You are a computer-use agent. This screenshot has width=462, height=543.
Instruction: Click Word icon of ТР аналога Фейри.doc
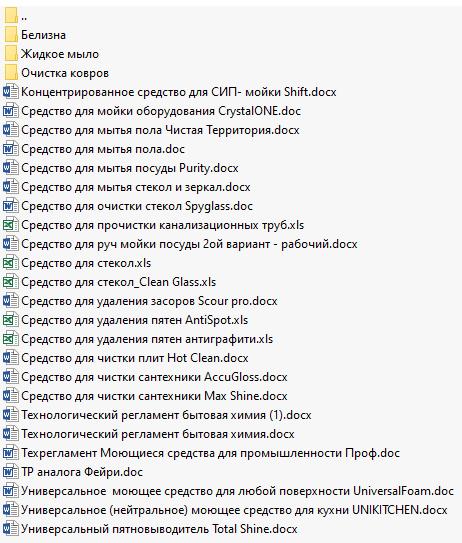click(x=10, y=472)
